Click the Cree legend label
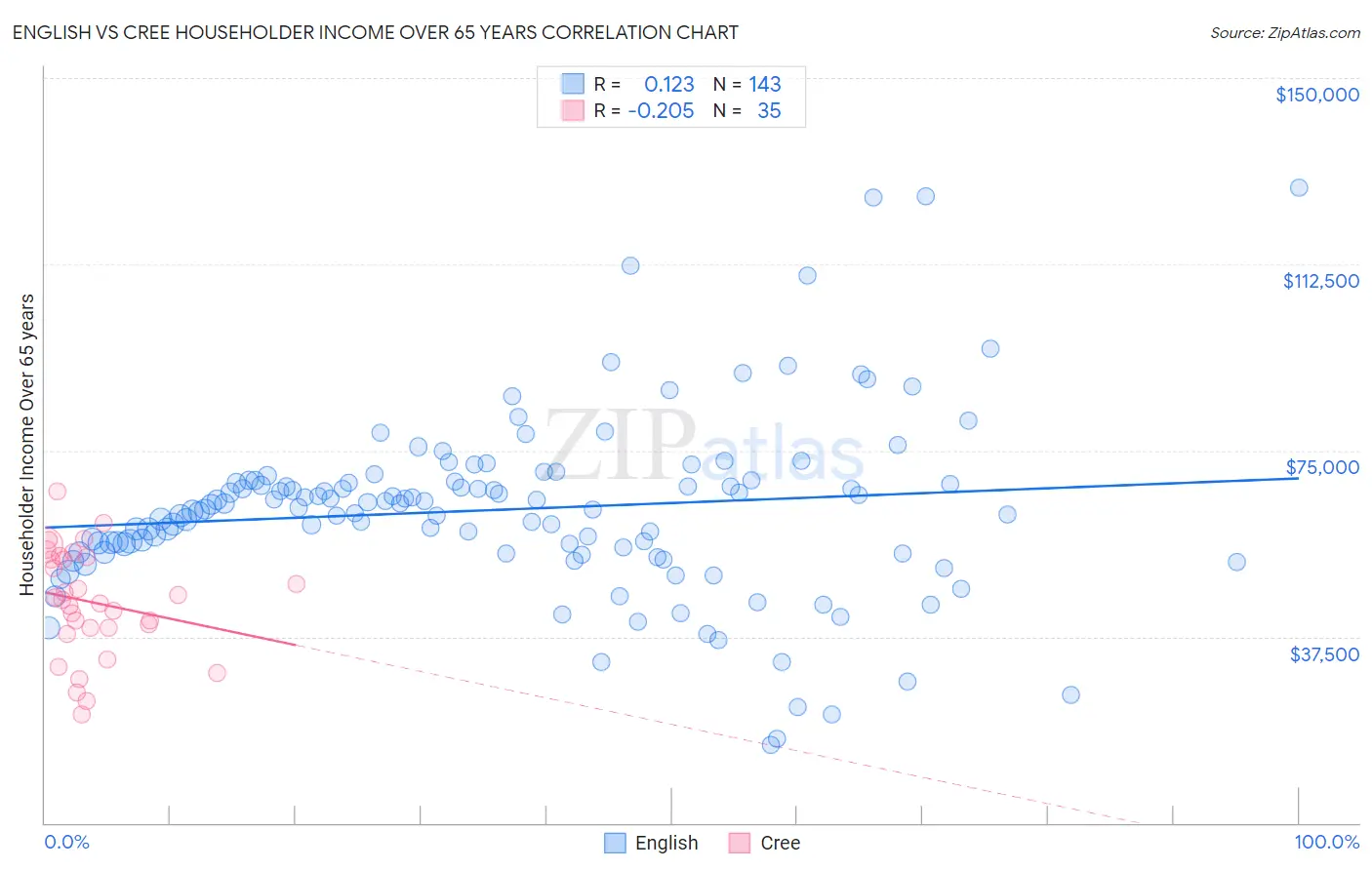1372x870 pixels. 780,843
